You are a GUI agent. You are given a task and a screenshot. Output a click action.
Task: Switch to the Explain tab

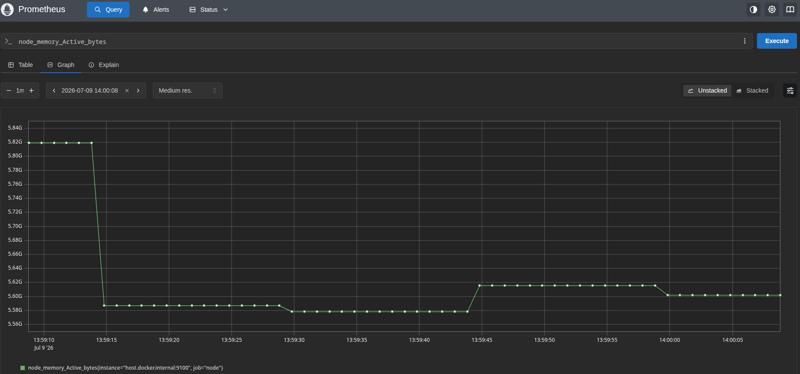coord(104,65)
